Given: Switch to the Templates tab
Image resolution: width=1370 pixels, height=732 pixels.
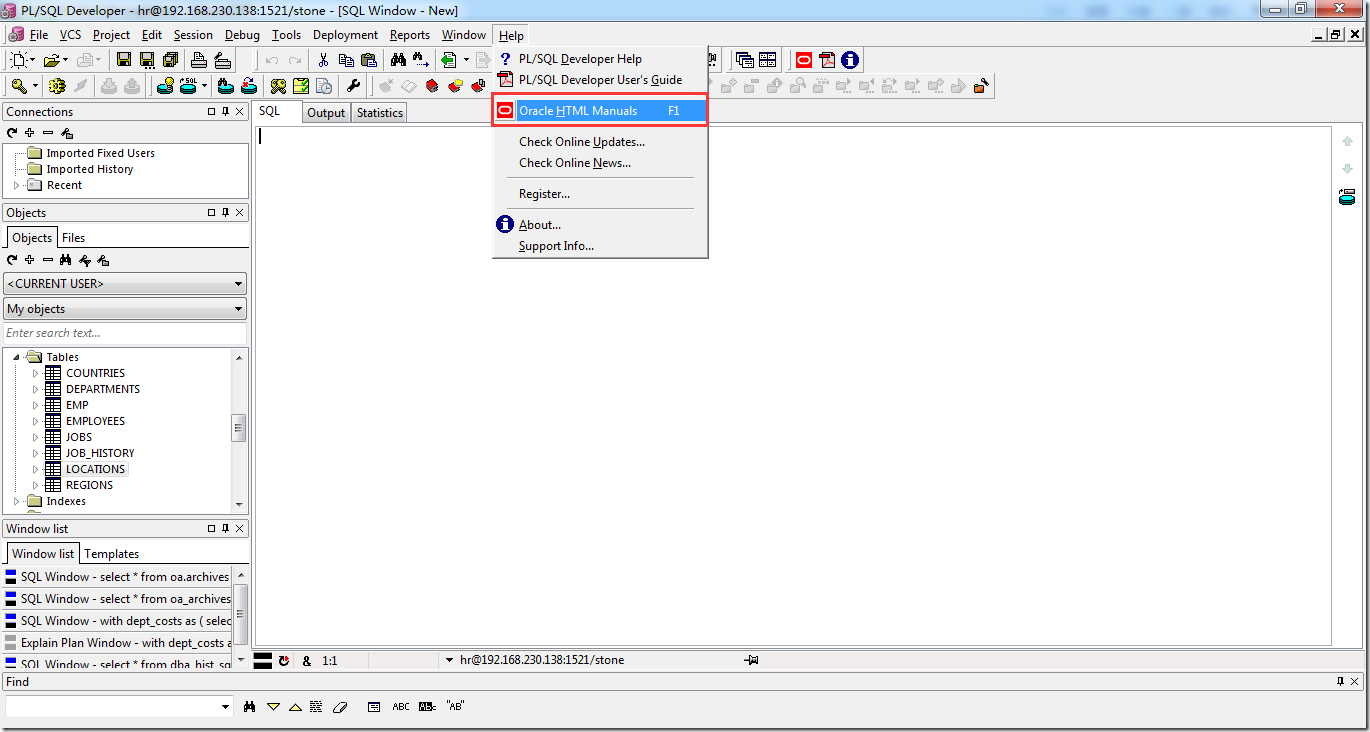Looking at the screenshot, I should 112,554.
